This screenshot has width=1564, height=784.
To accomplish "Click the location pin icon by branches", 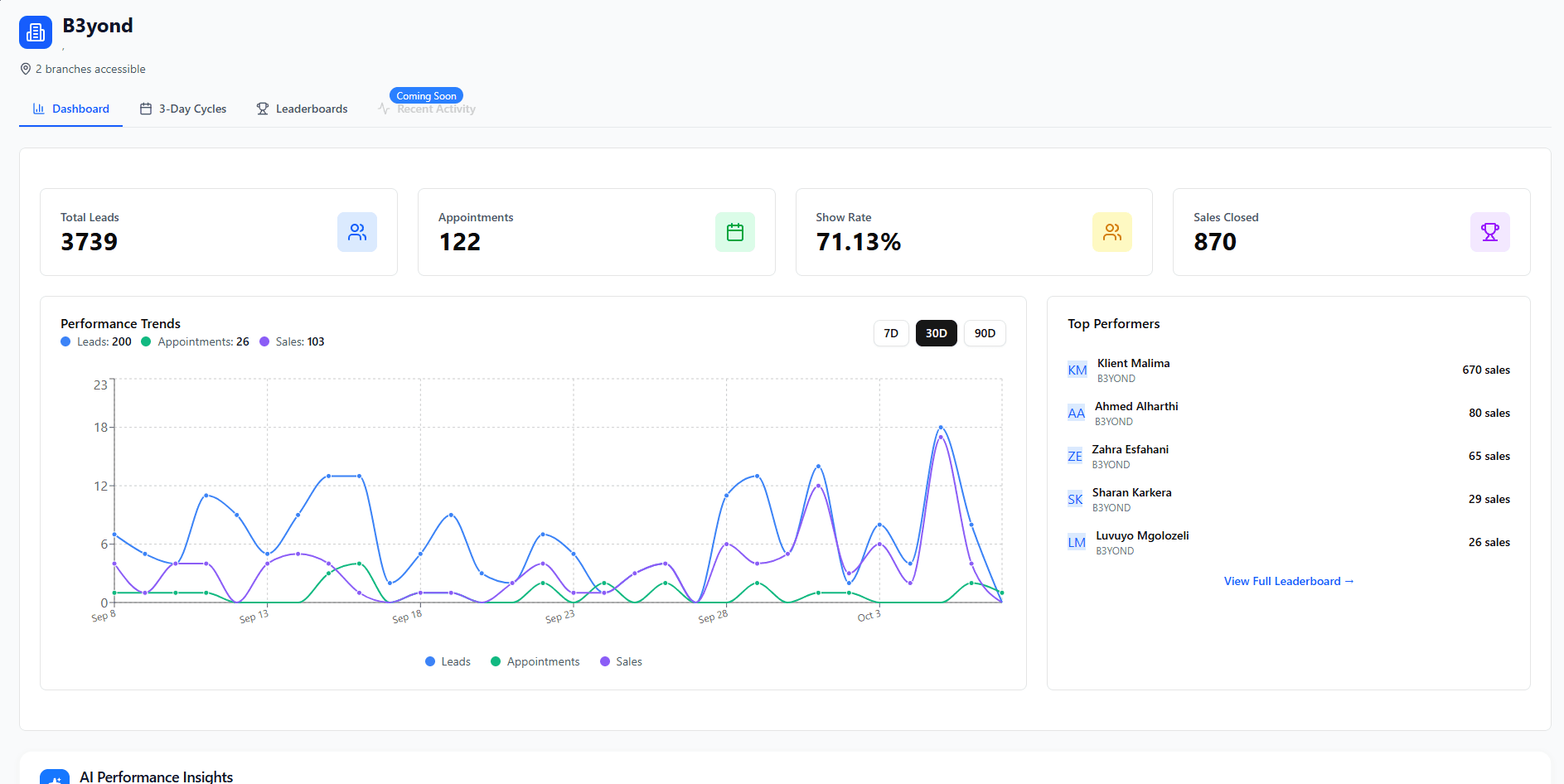I will point(26,69).
